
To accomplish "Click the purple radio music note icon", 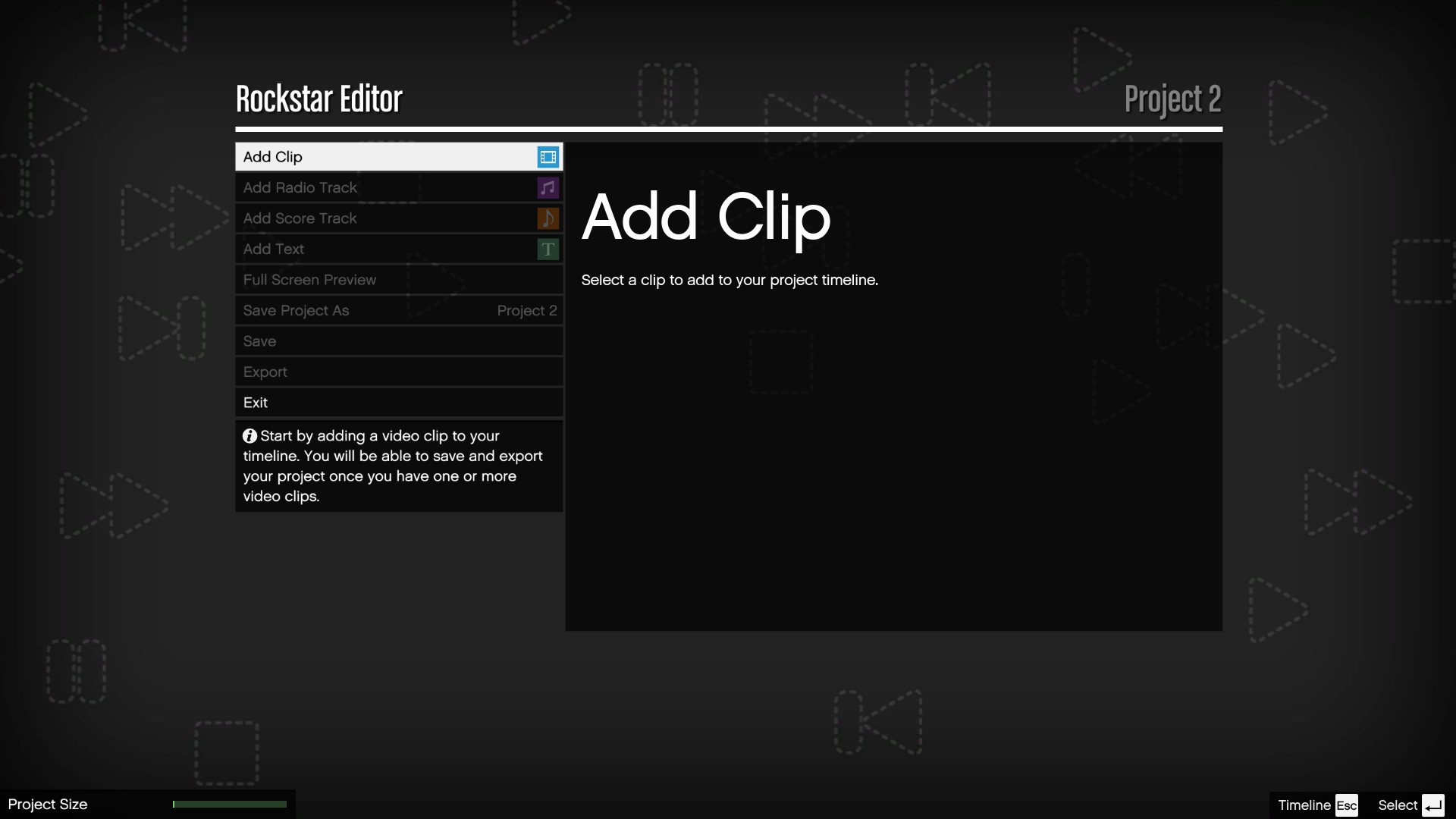I will click(x=548, y=187).
